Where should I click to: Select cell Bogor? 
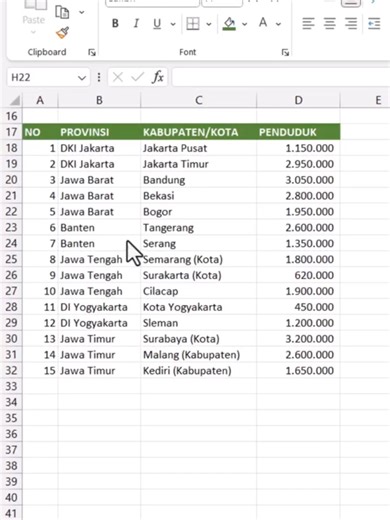[x=199, y=212]
